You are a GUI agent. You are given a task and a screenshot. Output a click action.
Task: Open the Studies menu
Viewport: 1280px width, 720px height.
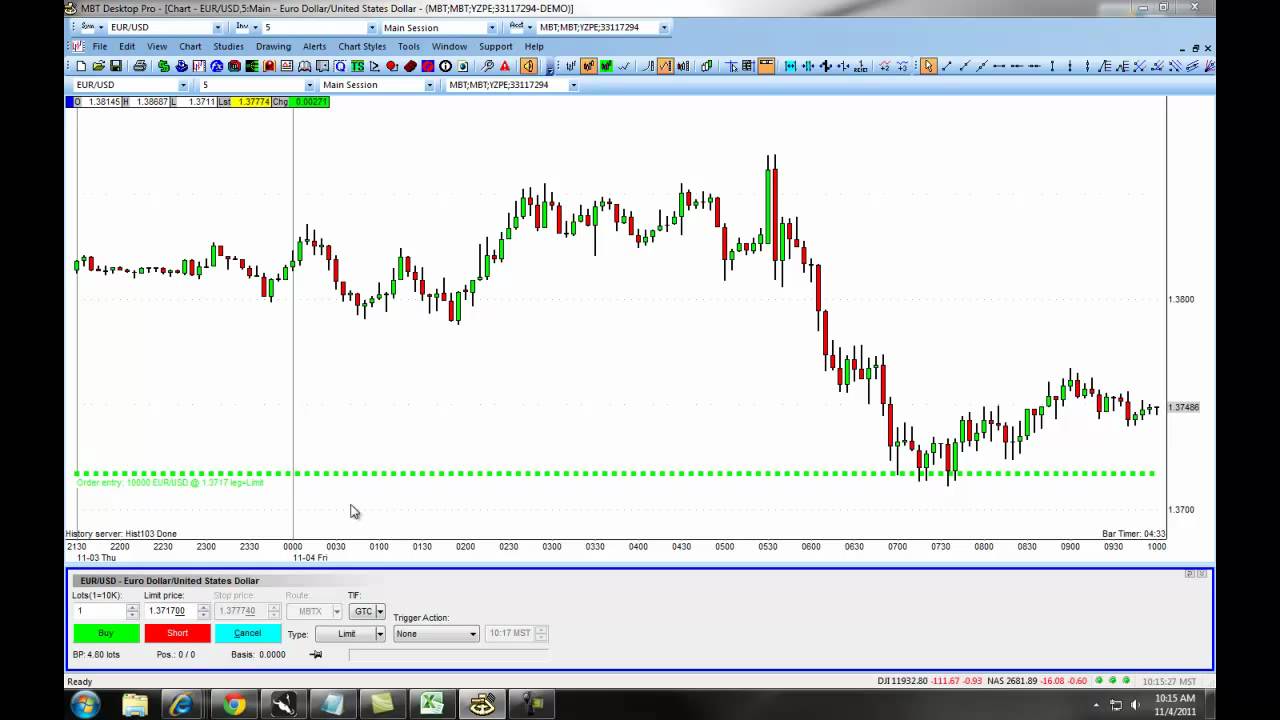(x=228, y=46)
